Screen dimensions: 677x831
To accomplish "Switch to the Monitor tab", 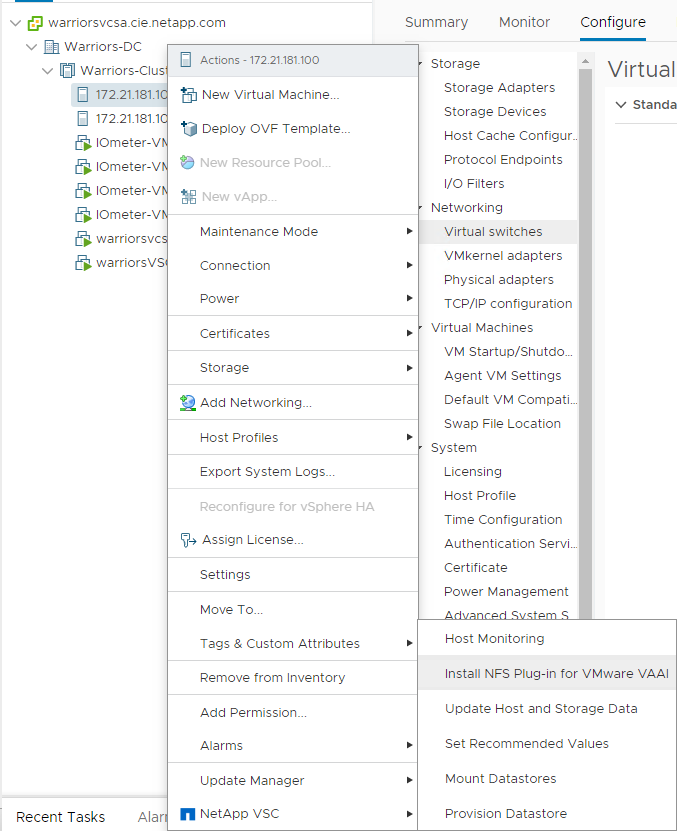I will [x=524, y=22].
